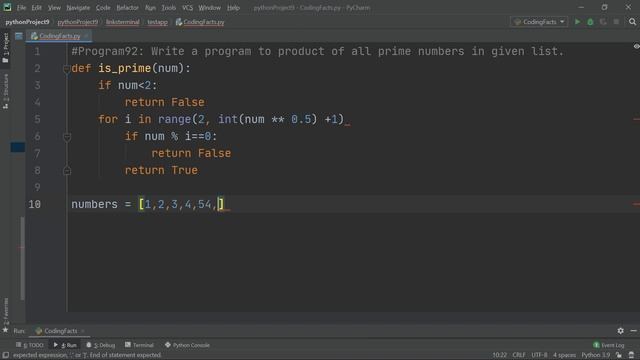Image resolution: width=640 pixels, height=360 pixels.
Task: Open the Terminal tool window
Action: [x=140, y=345]
